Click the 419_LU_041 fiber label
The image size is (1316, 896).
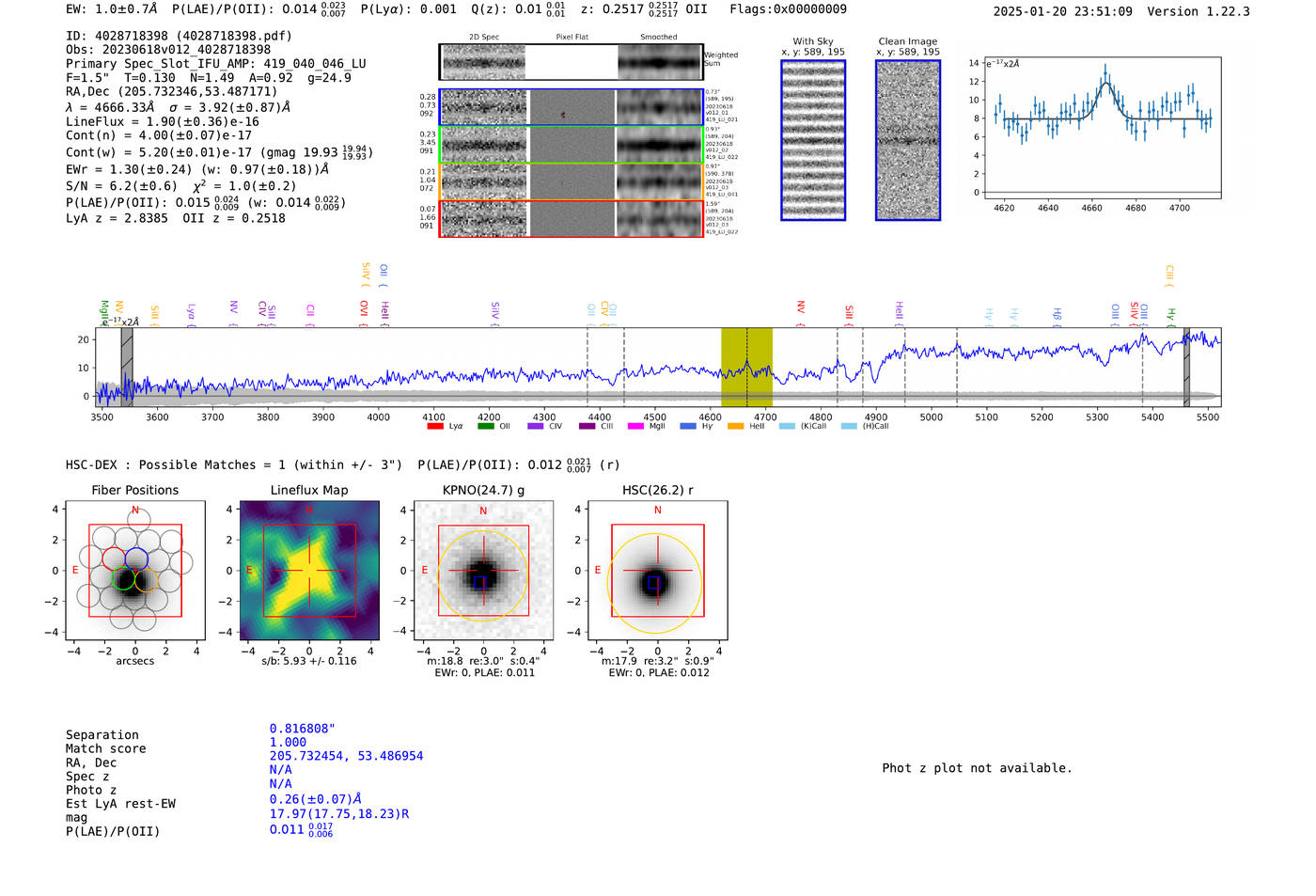[x=722, y=195]
